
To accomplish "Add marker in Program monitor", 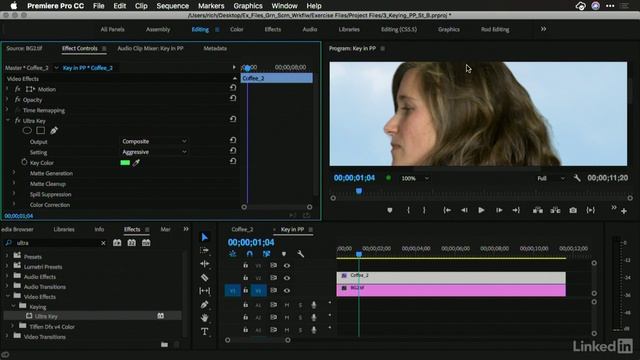I will coord(390,210).
